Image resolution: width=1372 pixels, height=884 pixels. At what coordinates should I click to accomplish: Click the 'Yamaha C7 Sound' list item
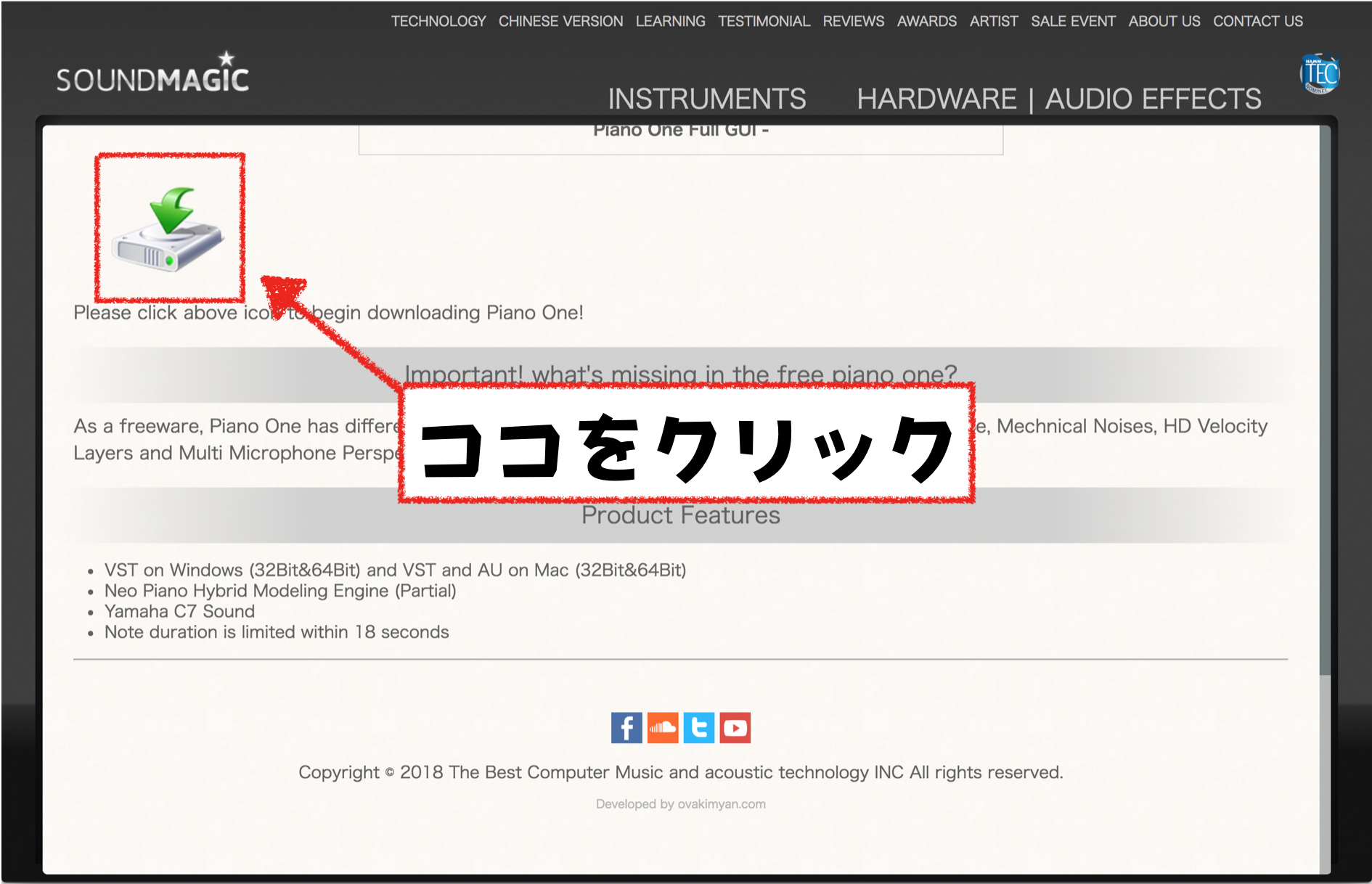point(179,611)
